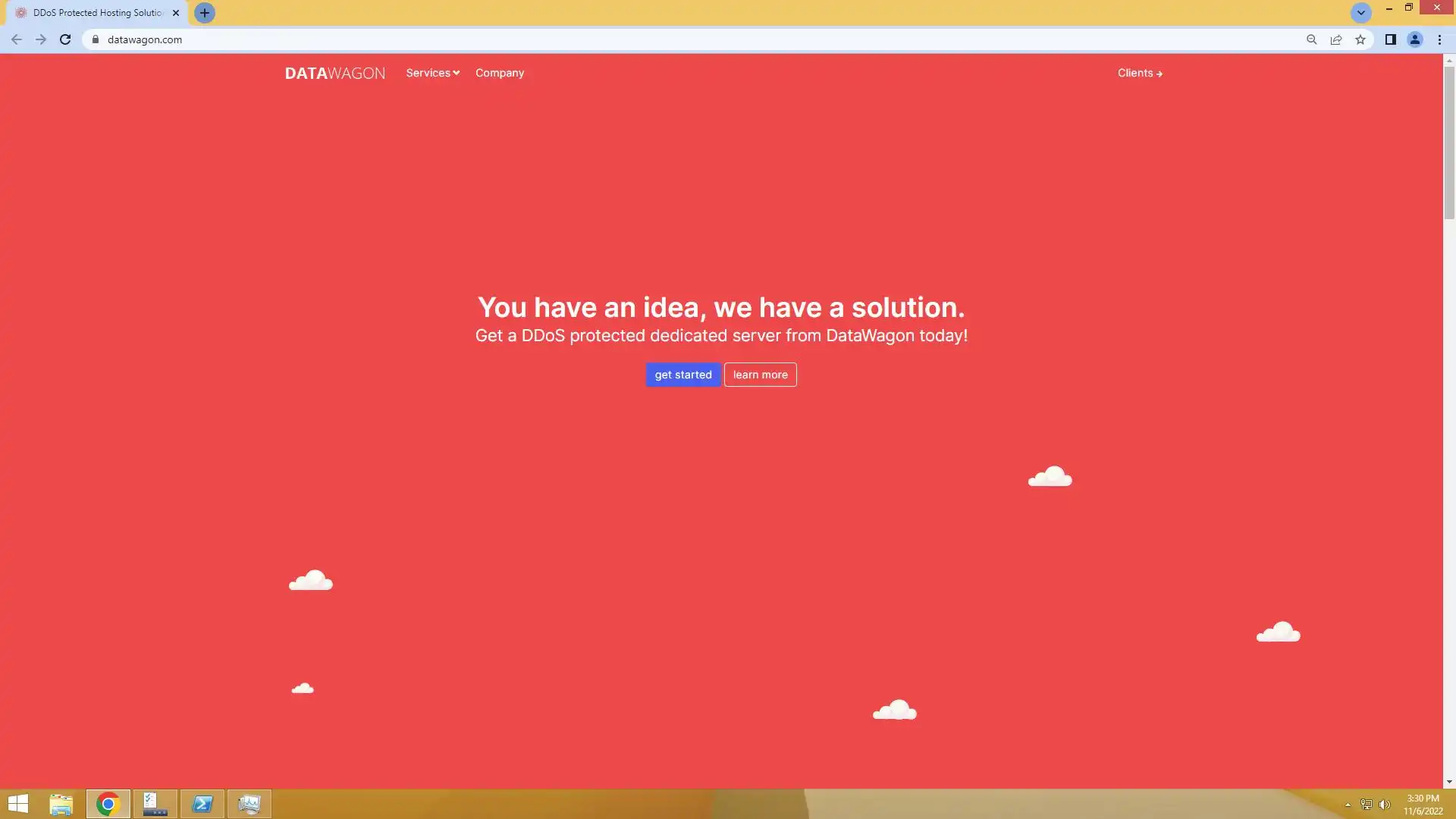Viewport: 1456px width, 819px height.
Task: Bookmark this page with star icon
Action: coord(1360,39)
